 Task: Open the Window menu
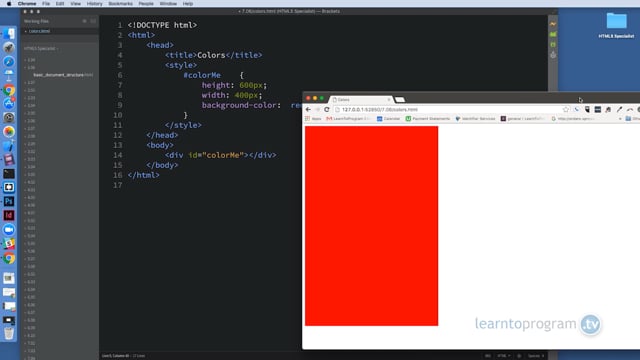(x=168, y=4)
